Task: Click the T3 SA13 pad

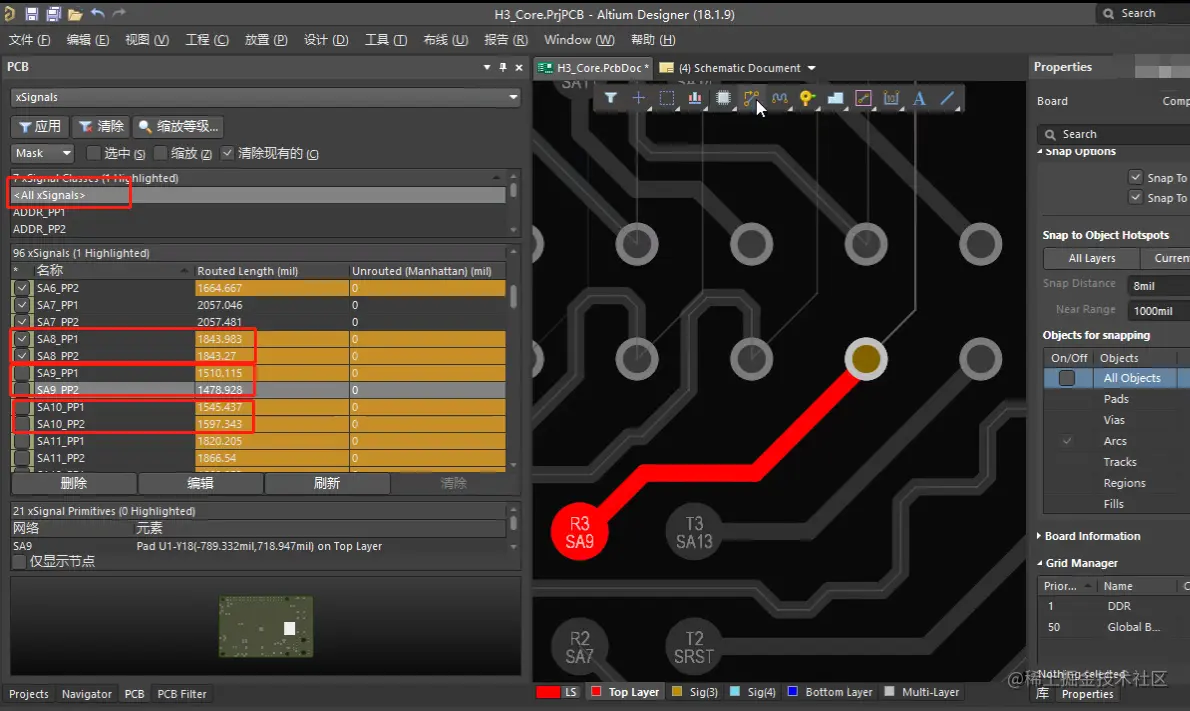Action: tap(694, 532)
